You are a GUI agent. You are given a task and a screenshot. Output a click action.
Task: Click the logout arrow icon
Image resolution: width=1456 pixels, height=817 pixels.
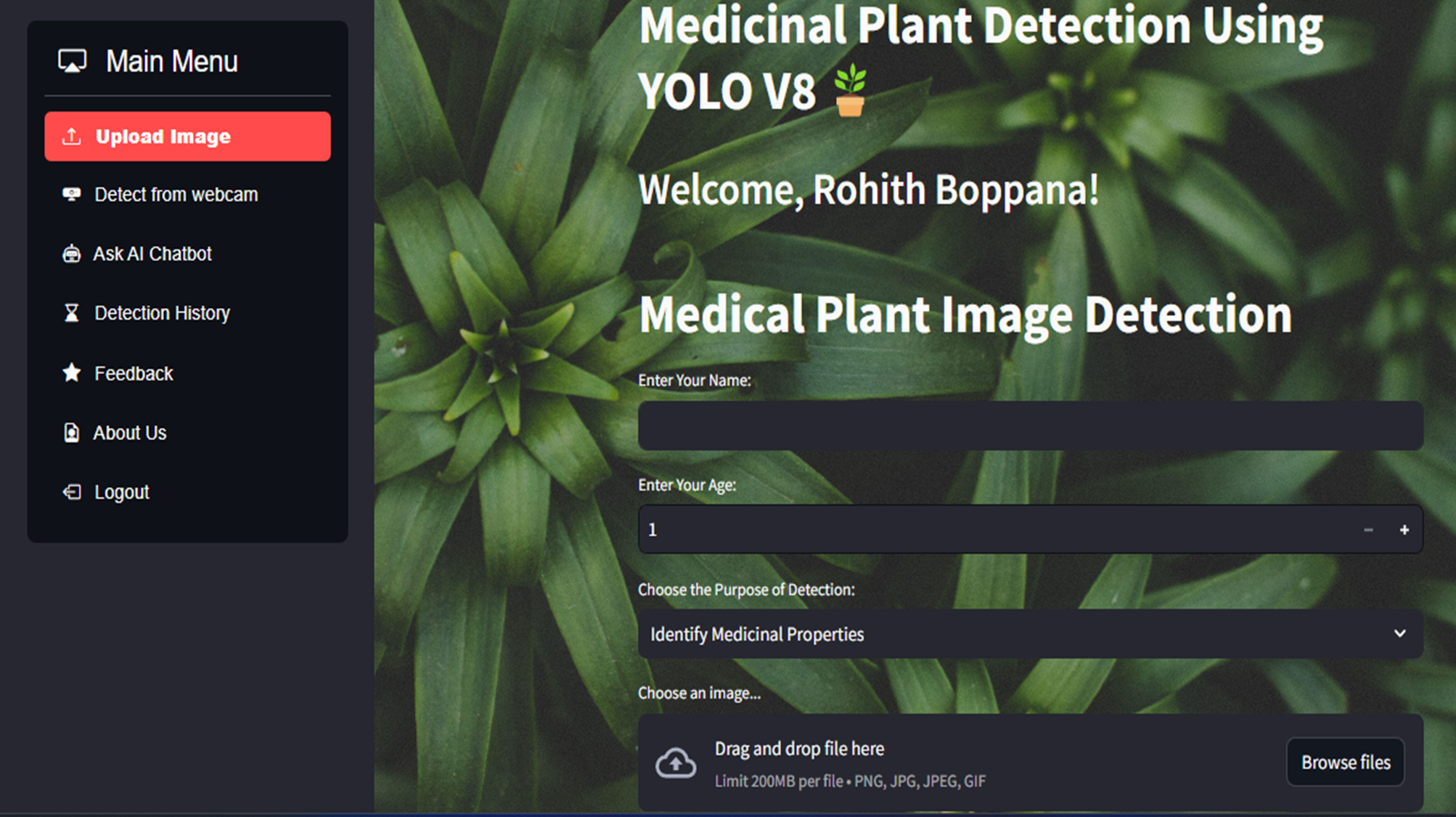click(x=71, y=492)
